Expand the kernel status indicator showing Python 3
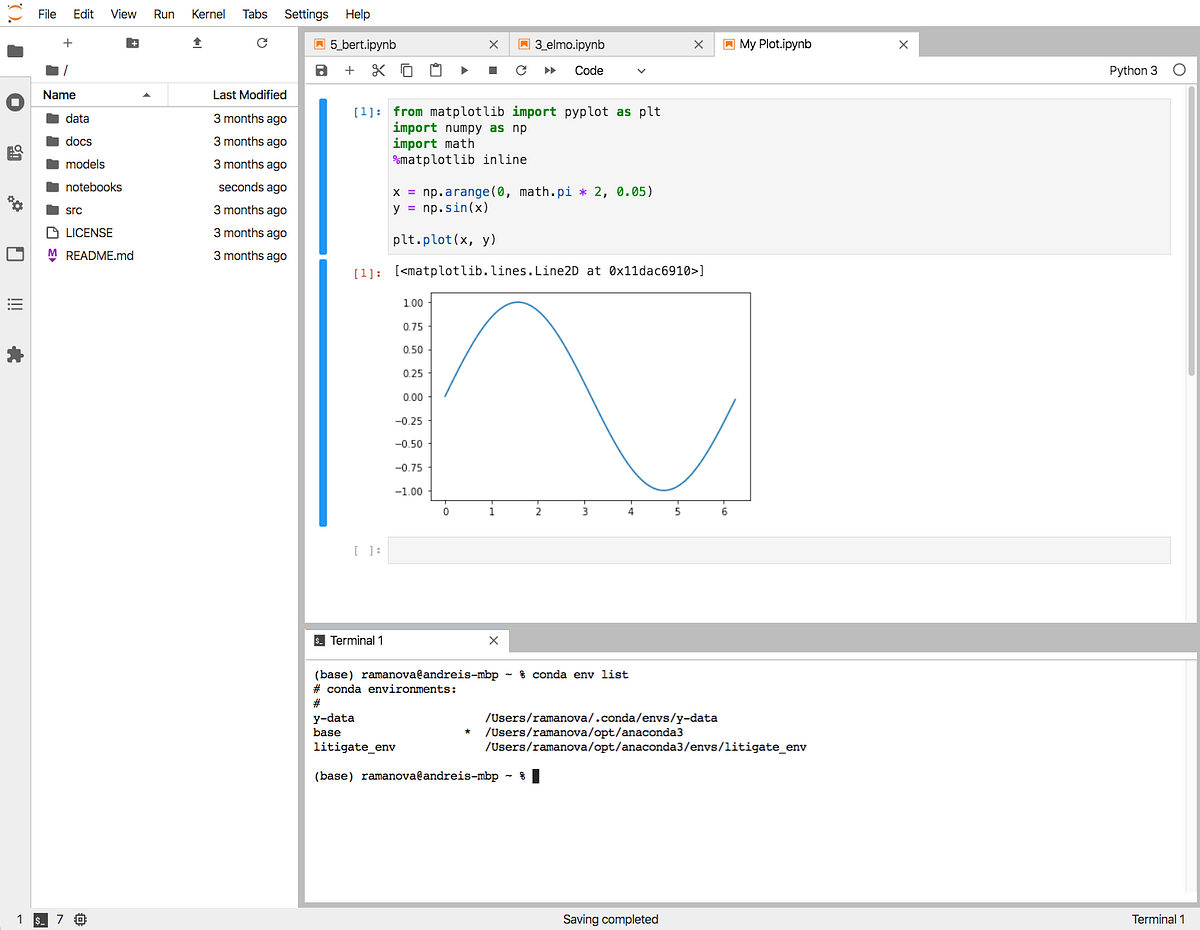 (x=1133, y=70)
